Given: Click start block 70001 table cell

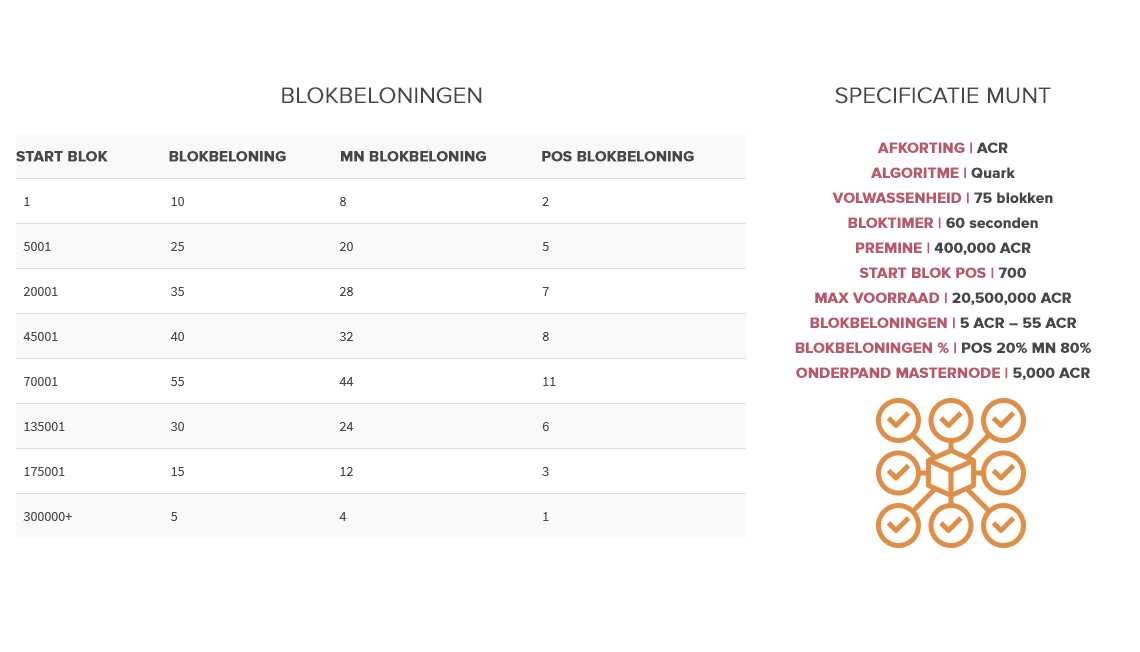Looking at the screenshot, I should pyautogui.click(x=41, y=382).
